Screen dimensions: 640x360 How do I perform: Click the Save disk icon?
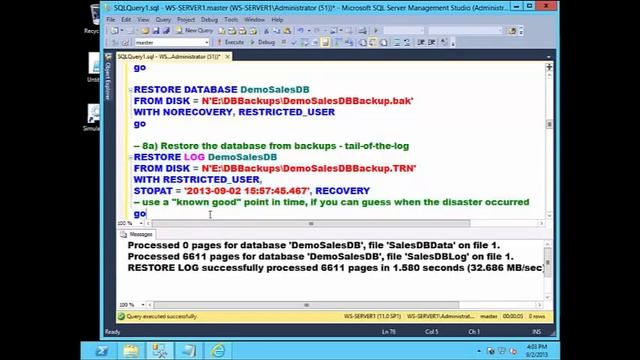pyautogui.click(x=156, y=31)
